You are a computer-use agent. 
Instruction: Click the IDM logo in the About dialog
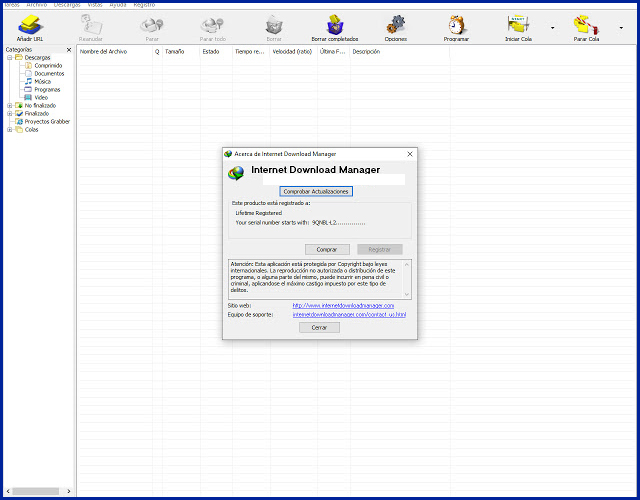pos(236,173)
